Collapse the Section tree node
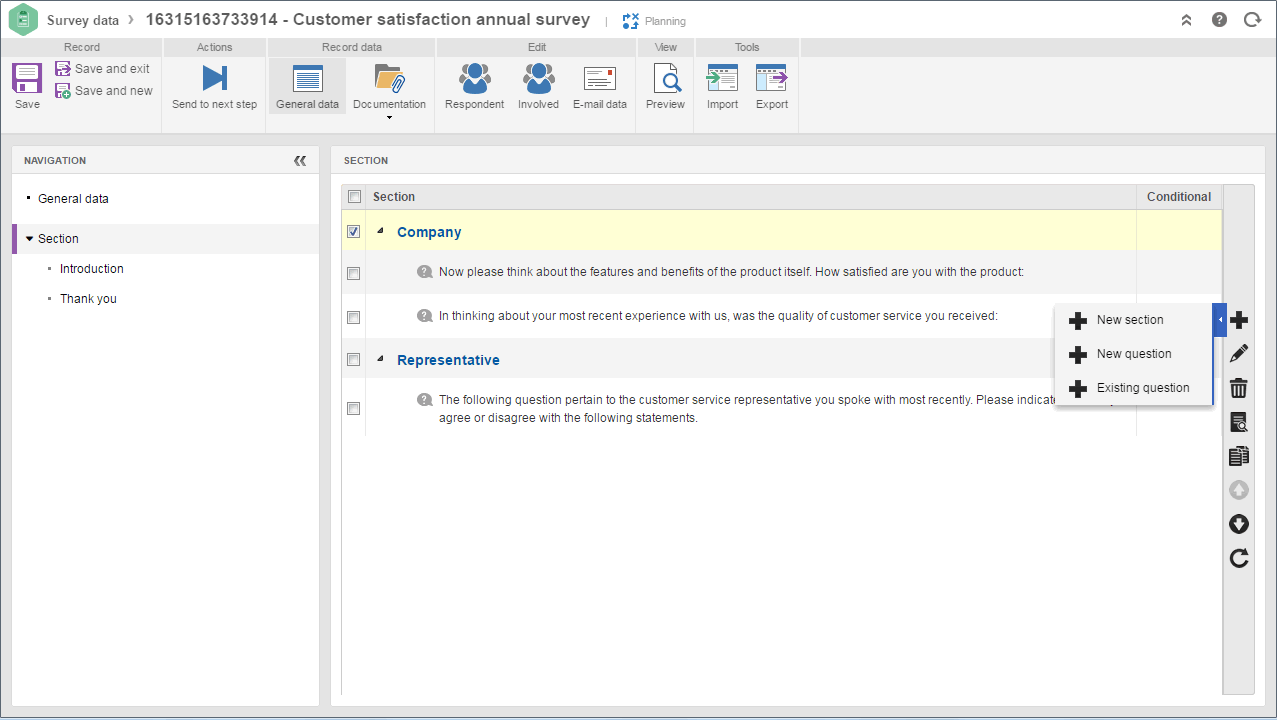 coord(29,239)
